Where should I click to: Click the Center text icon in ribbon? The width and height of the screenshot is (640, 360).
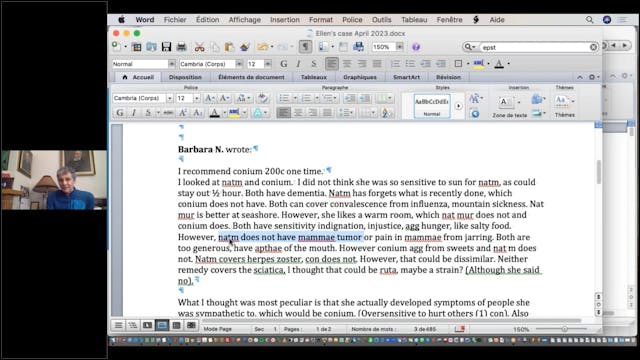(298, 113)
